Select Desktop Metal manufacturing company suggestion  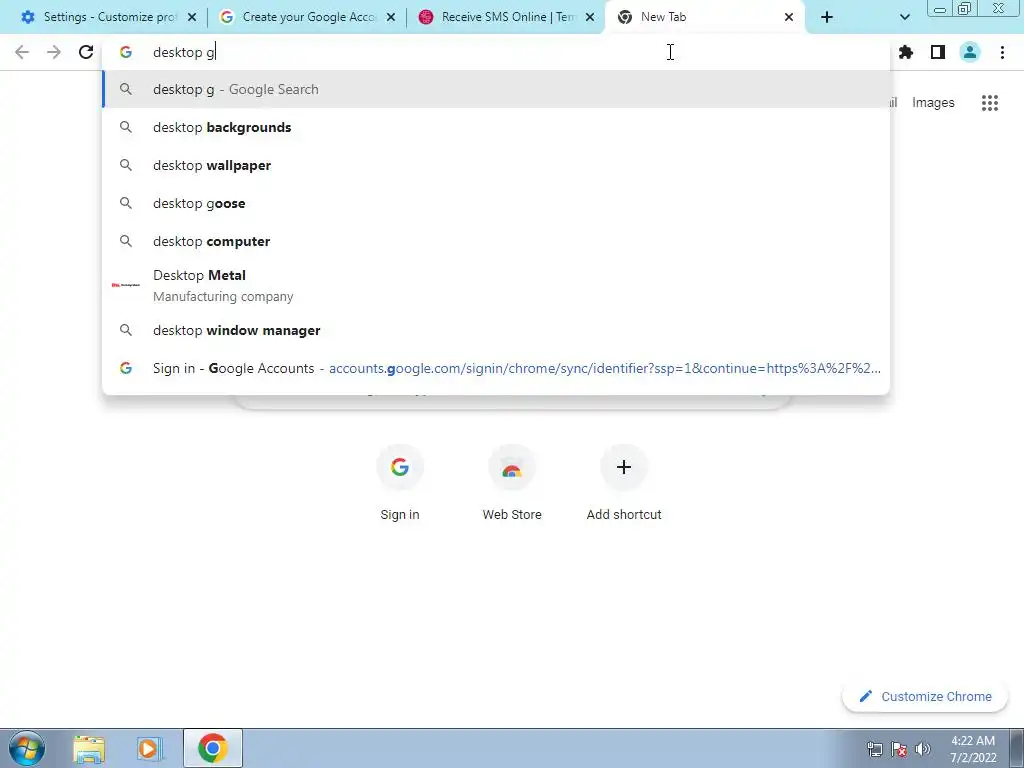[x=496, y=285]
